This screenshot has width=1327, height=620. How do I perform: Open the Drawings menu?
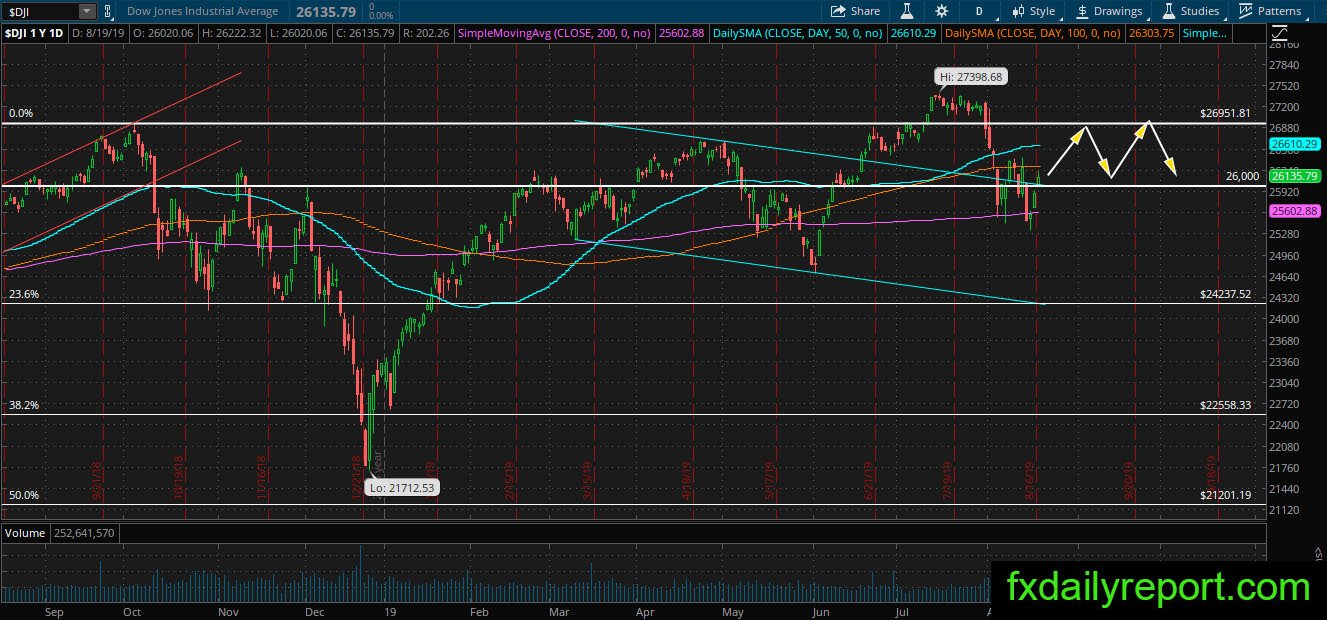[x=1109, y=11]
